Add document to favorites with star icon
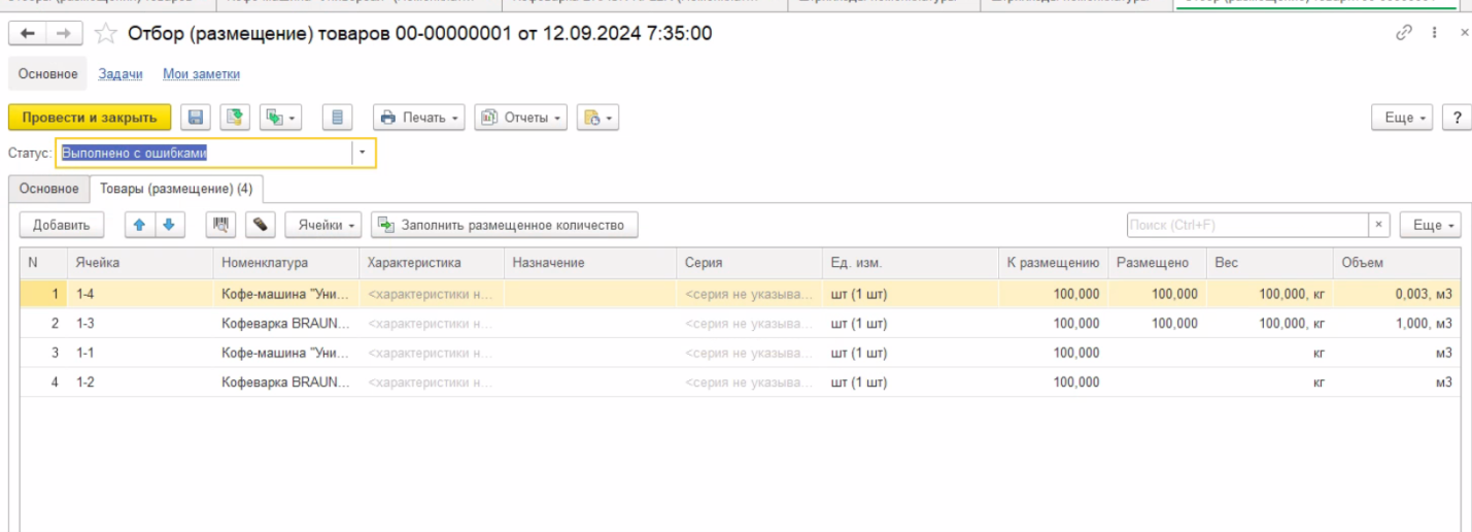The height and width of the screenshot is (532, 1472). [105, 34]
